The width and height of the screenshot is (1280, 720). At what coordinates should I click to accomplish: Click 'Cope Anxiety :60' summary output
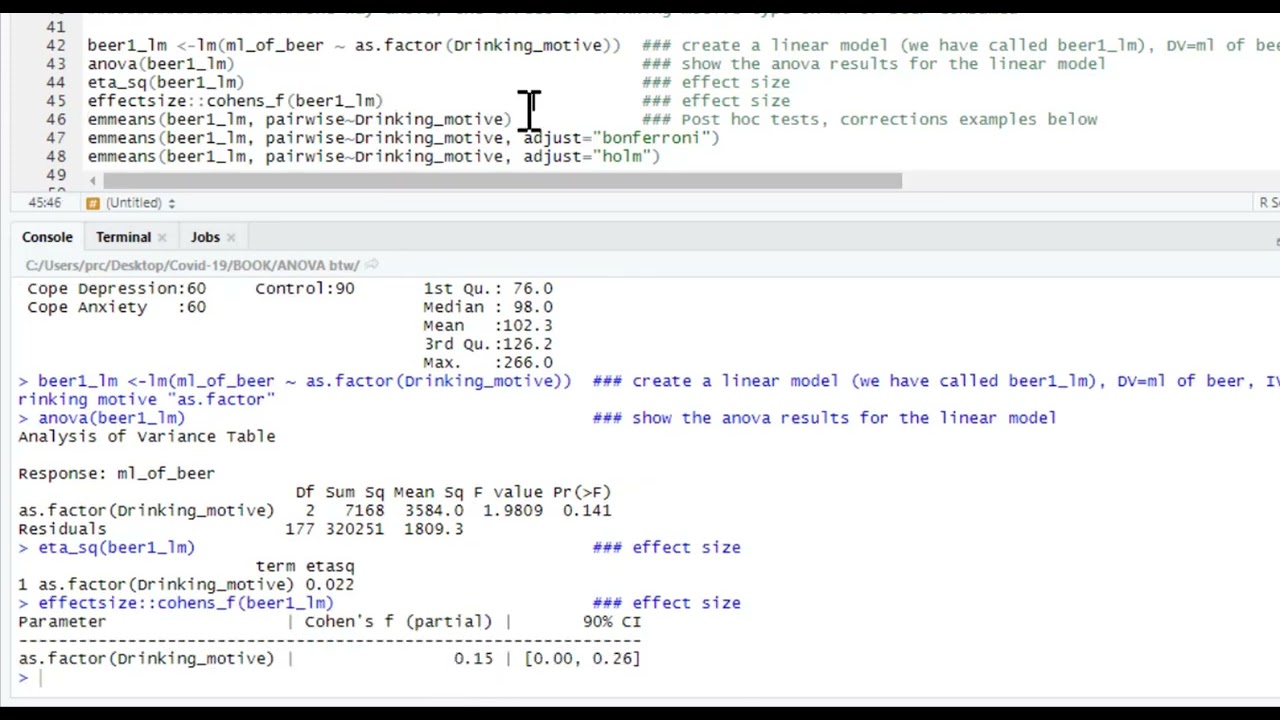point(116,307)
